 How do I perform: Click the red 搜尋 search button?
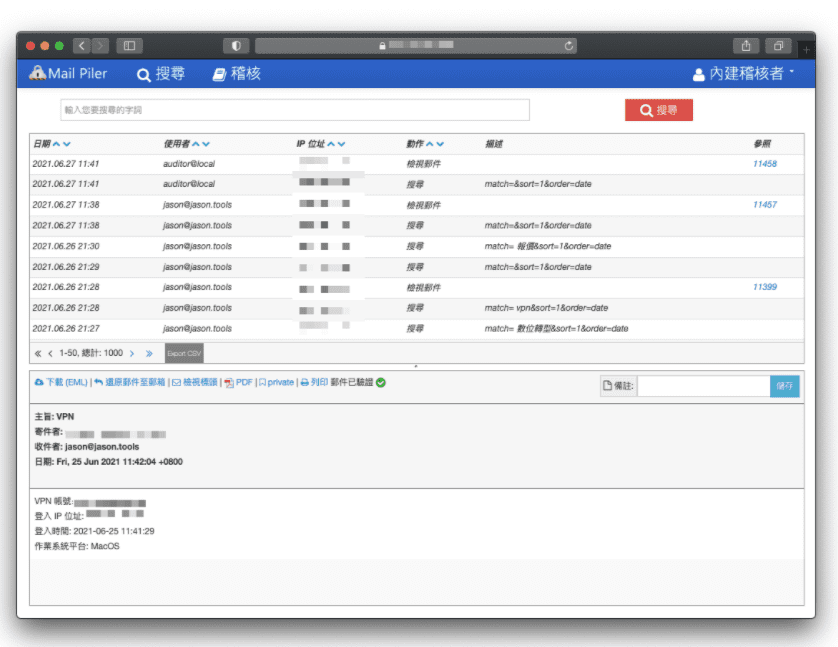click(x=658, y=110)
